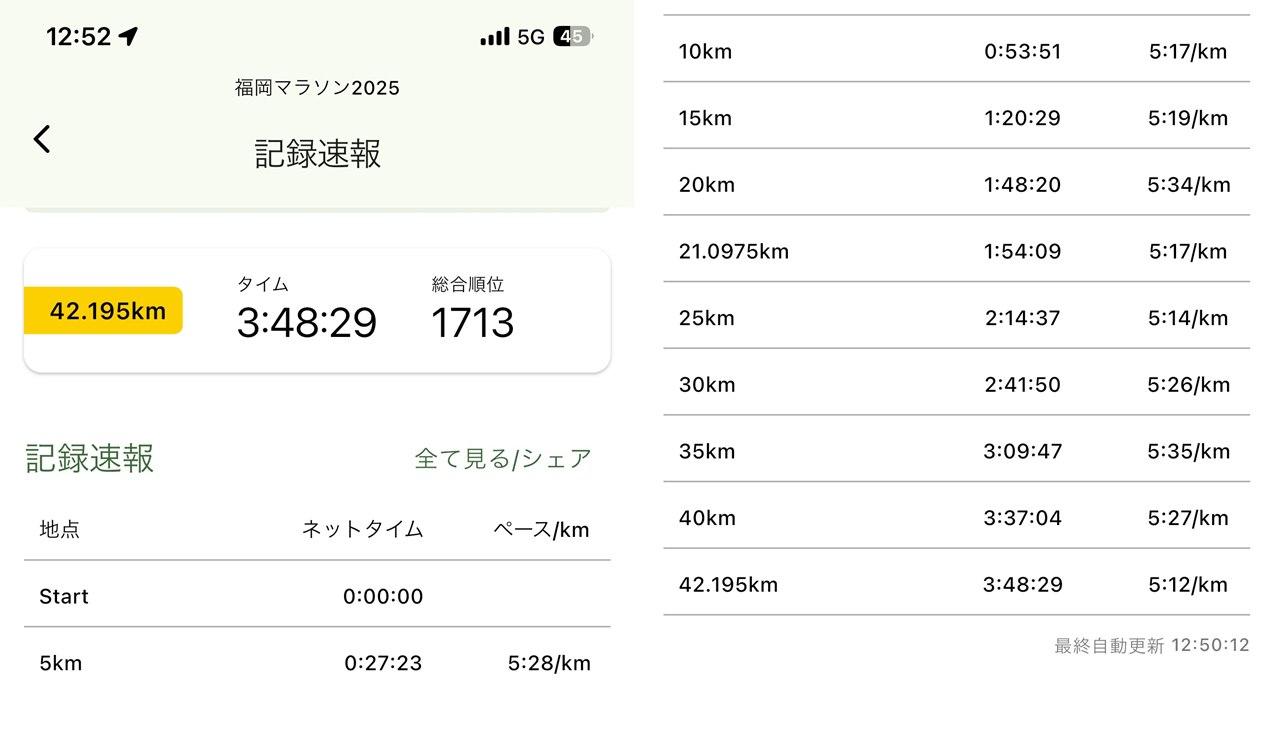Tap the yellow 42.195km distance badge
Image resolution: width=1280 pixels, height=745 pixels.
(104, 311)
